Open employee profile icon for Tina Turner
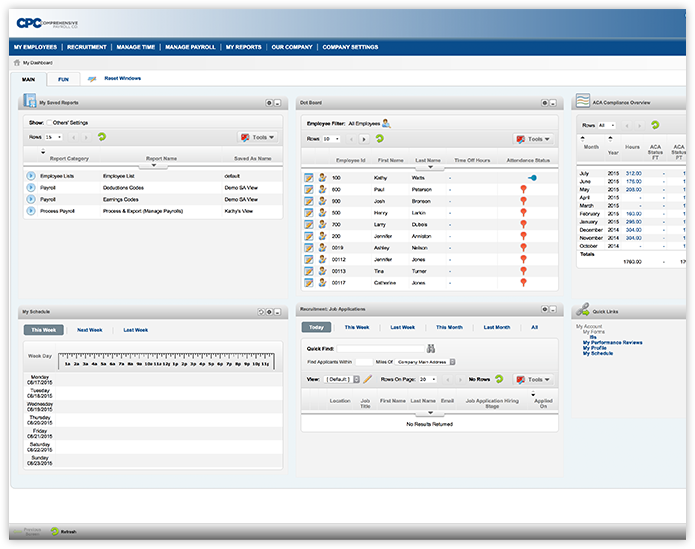The image size is (695, 549). [322, 271]
